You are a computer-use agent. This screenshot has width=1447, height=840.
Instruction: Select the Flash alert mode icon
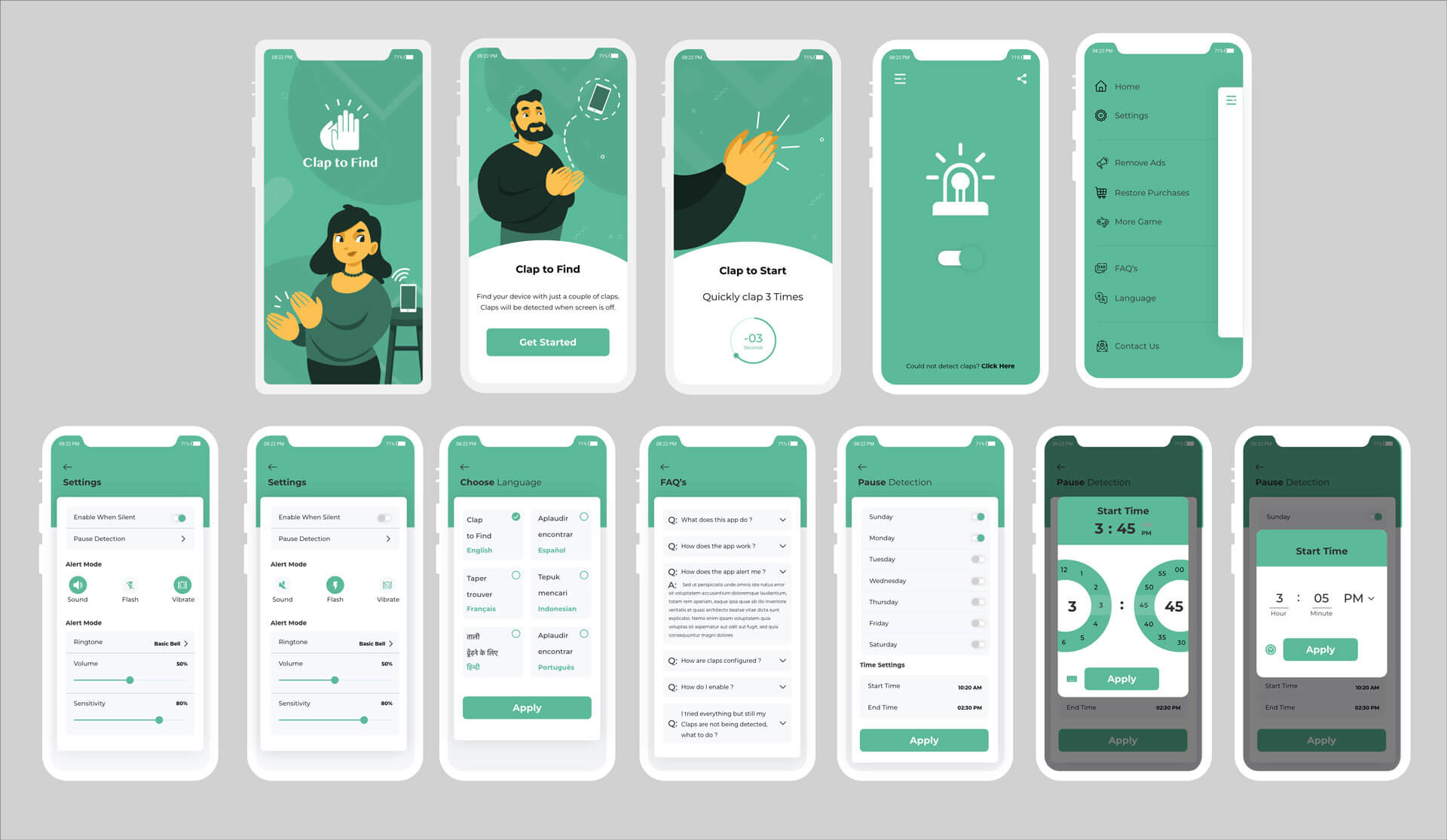[x=128, y=585]
